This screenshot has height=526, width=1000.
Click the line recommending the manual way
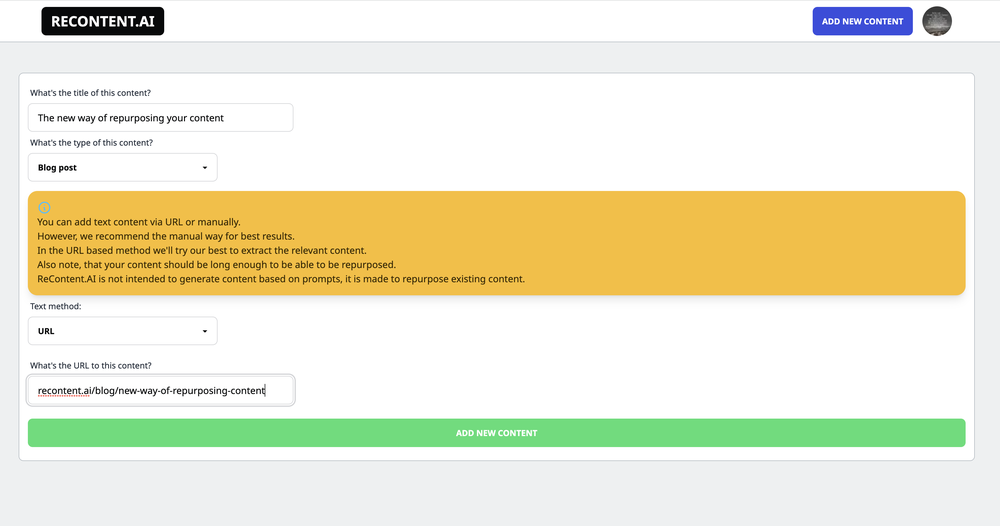[166, 236]
